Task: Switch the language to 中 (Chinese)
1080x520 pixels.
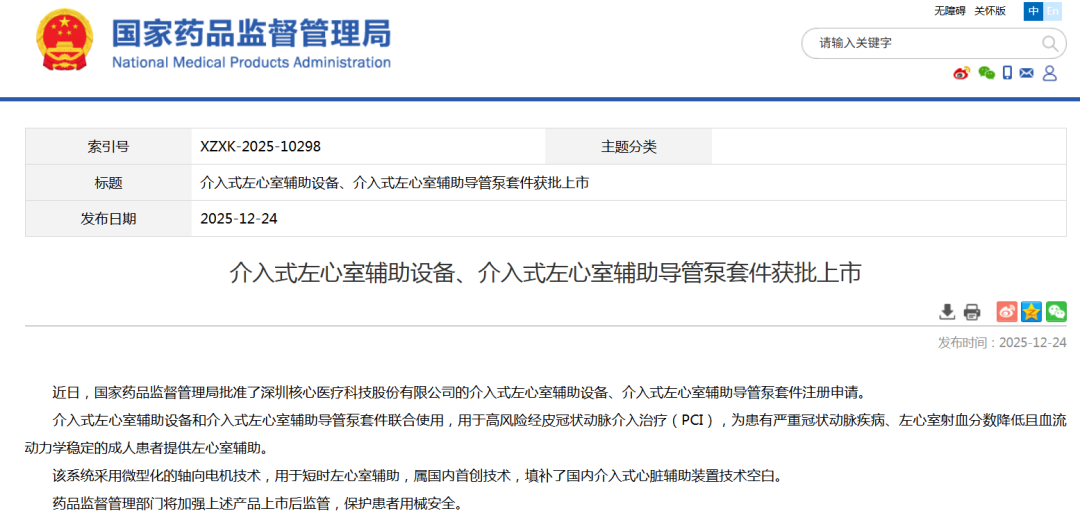Action: [x=1033, y=11]
